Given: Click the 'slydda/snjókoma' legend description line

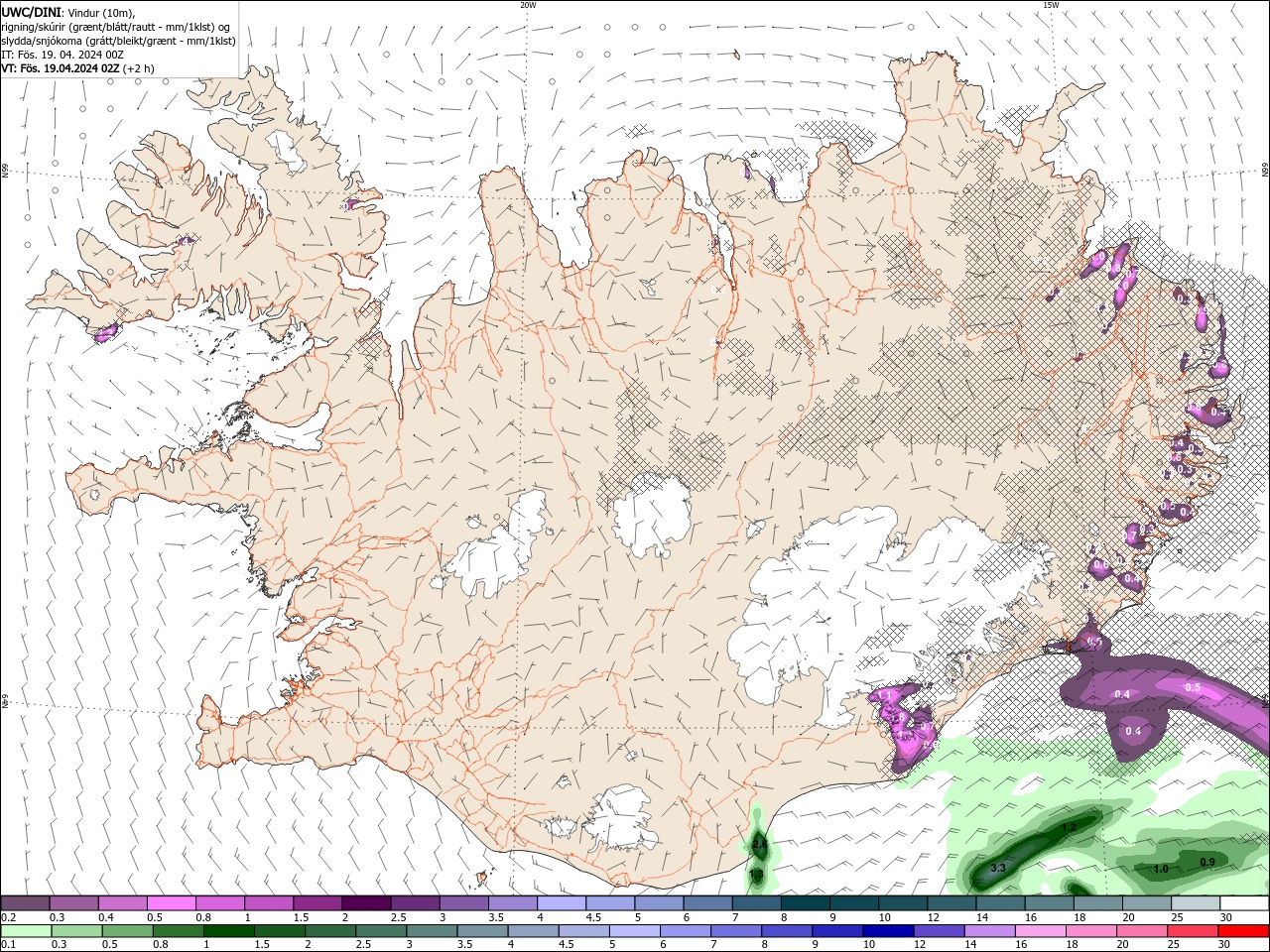Looking at the screenshot, I should (119, 41).
